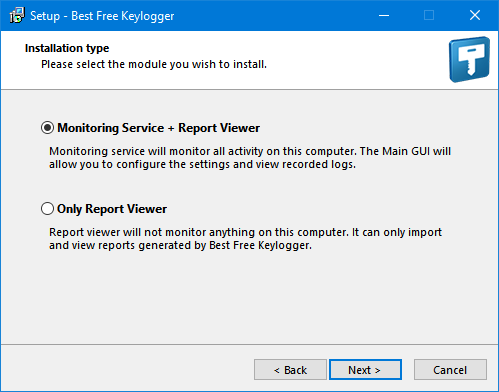Click the 'Monitoring service will monitor all activity' description
The image size is (499, 392).
coord(250,158)
